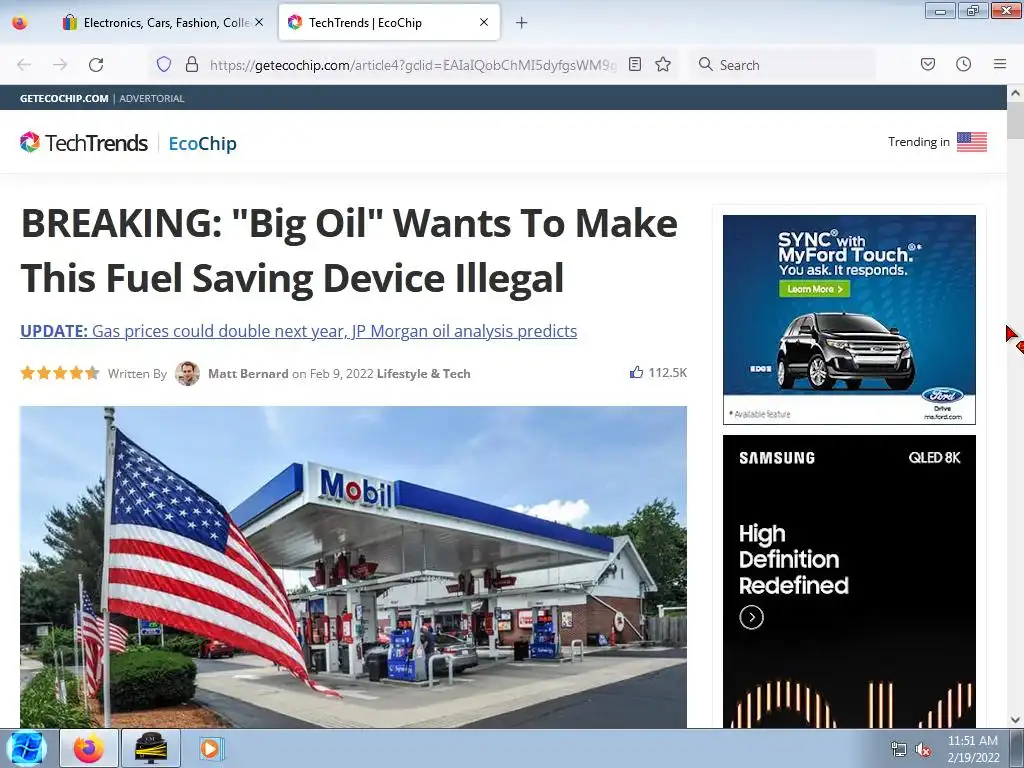This screenshot has height=768, width=1024.
Task: Open the tracking protection shield icon
Action: point(164,64)
